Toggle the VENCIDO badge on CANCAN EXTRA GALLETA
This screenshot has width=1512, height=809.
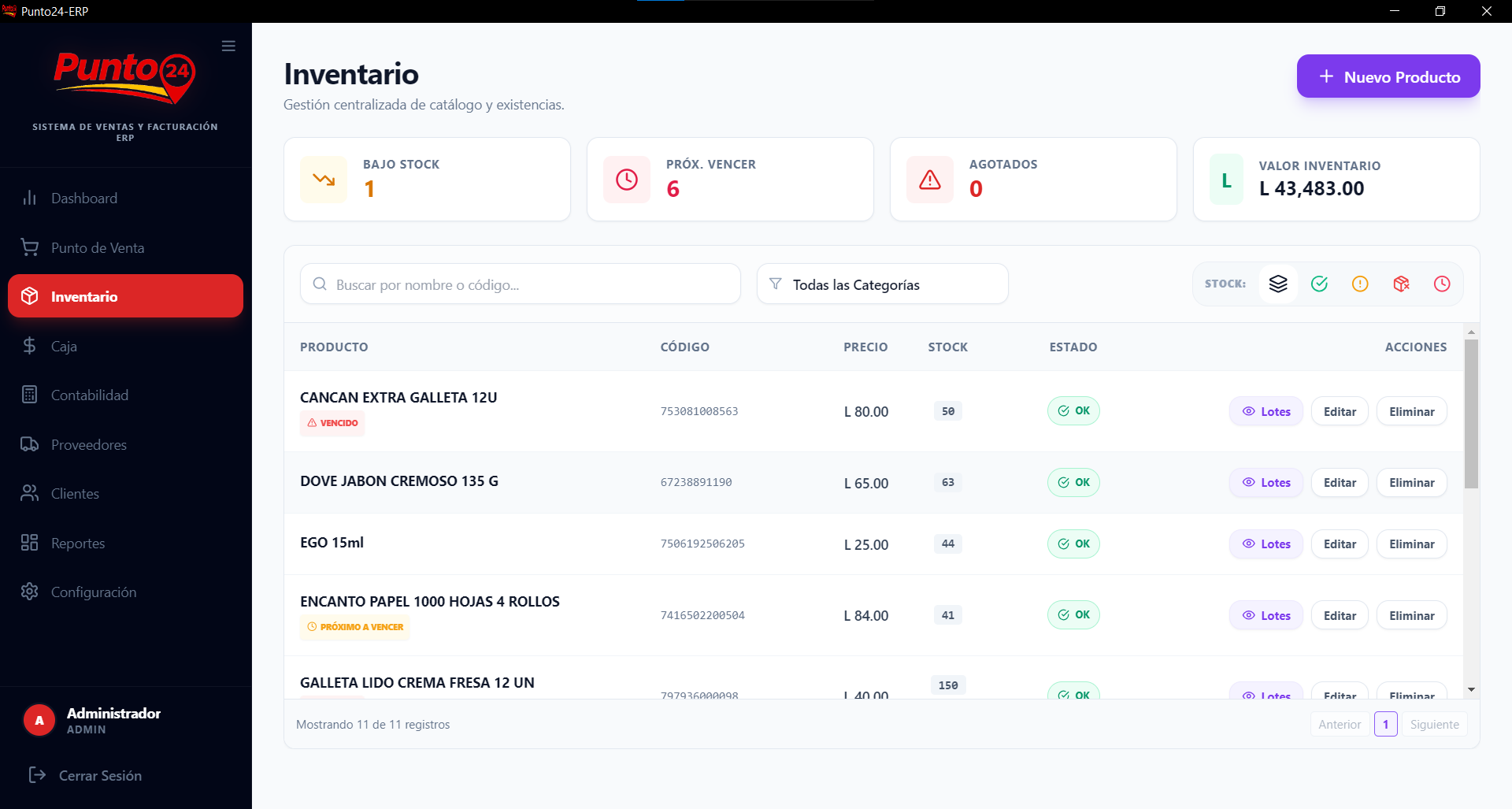(332, 423)
